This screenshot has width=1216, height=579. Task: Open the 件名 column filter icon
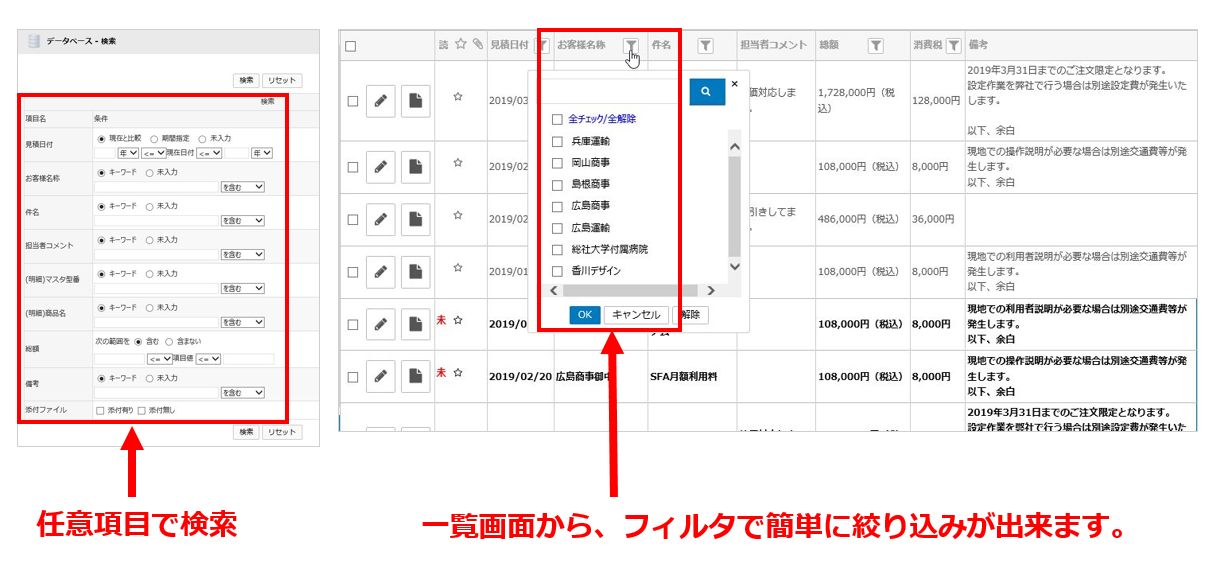[x=705, y=45]
